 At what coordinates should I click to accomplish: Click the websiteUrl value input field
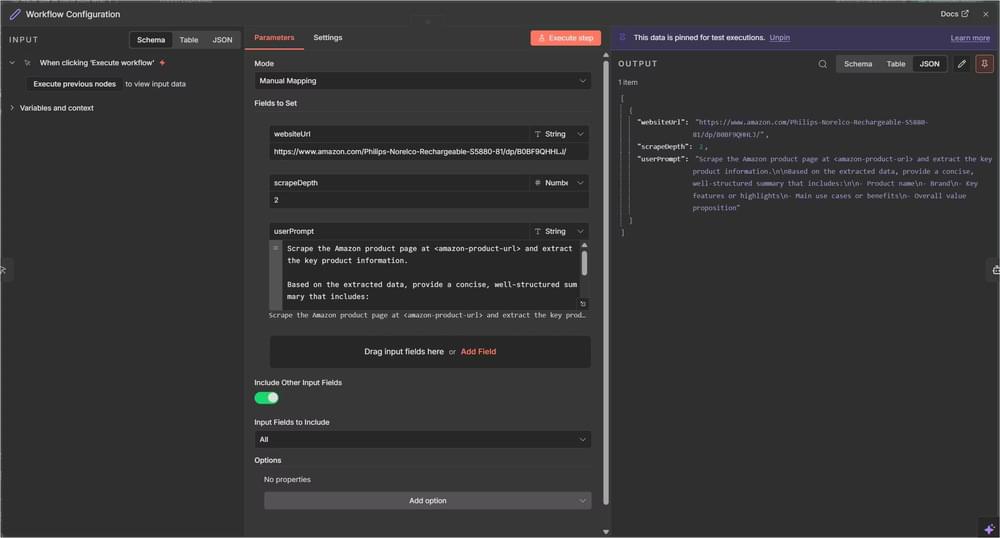(428, 152)
